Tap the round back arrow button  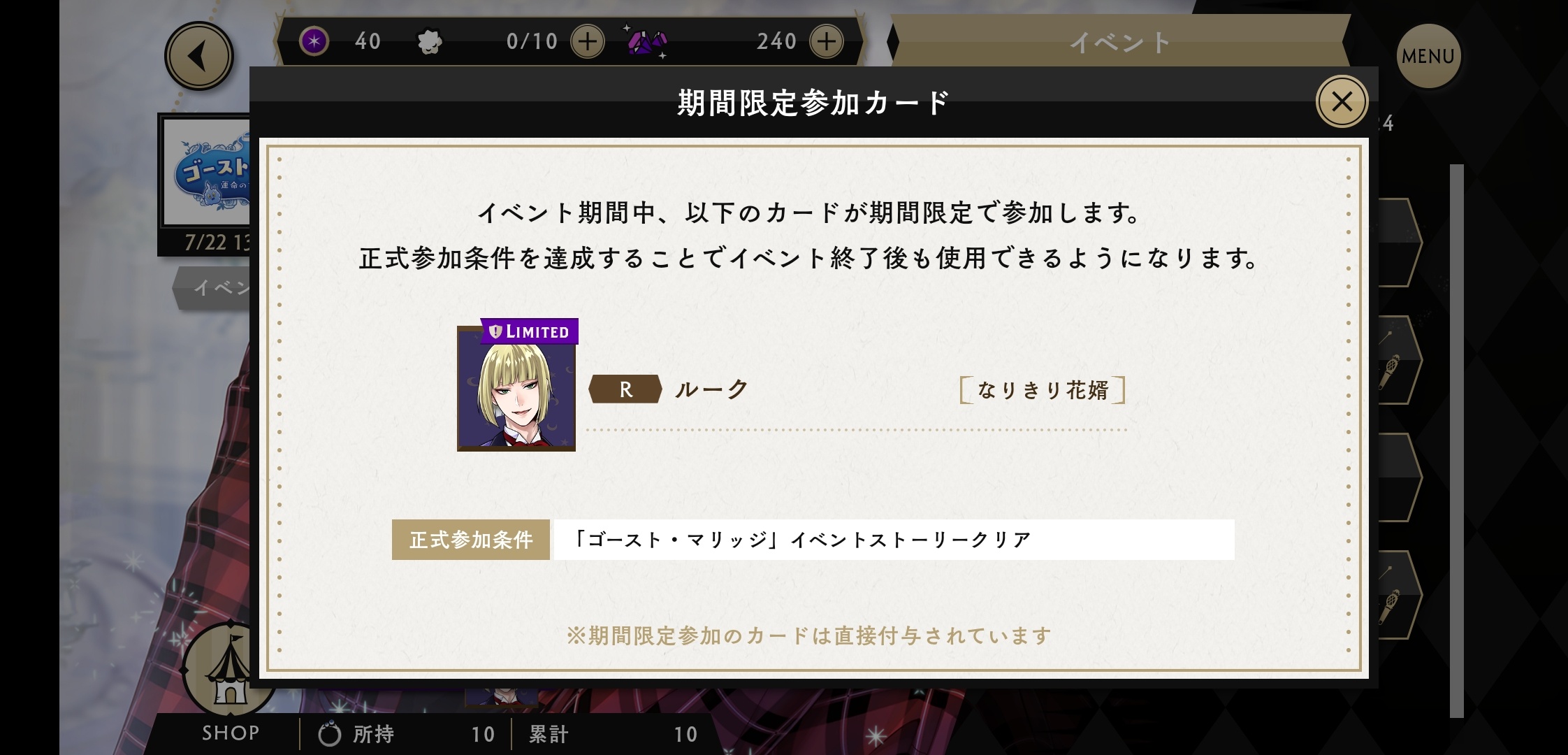pos(198,56)
